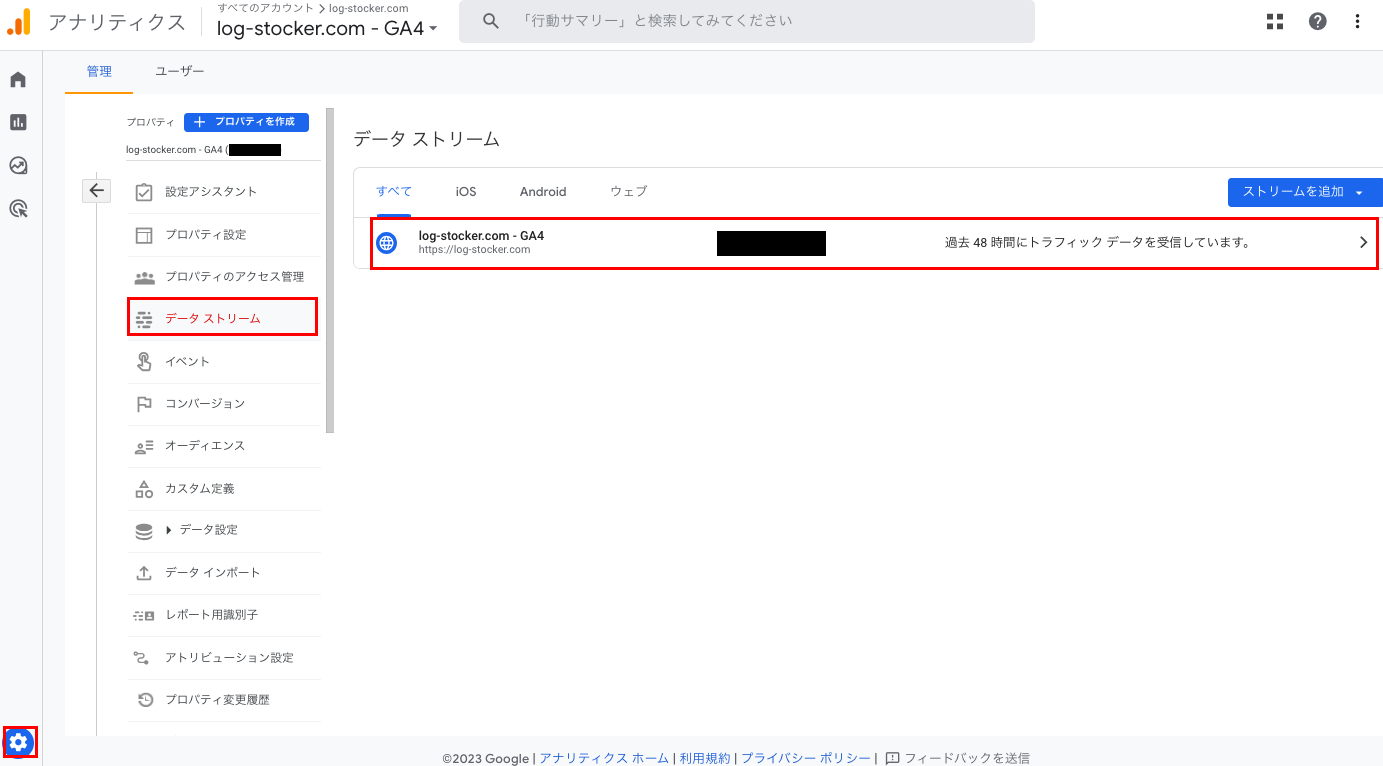1383x766 pixels.
Task: Click the Events touch icon
Action: click(144, 362)
